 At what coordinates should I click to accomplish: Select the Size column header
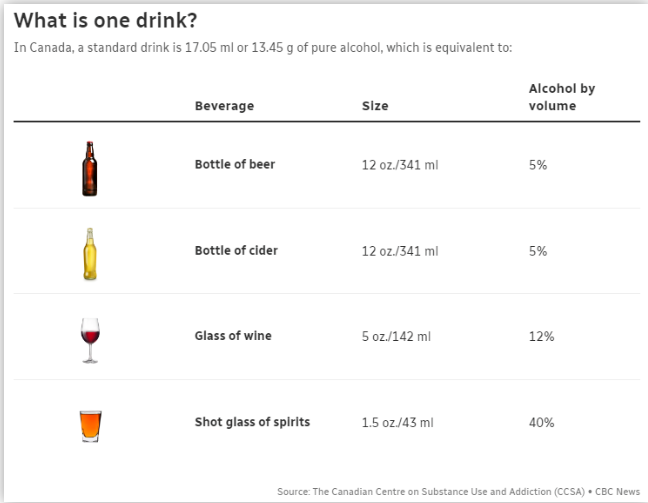pos(374,105)
